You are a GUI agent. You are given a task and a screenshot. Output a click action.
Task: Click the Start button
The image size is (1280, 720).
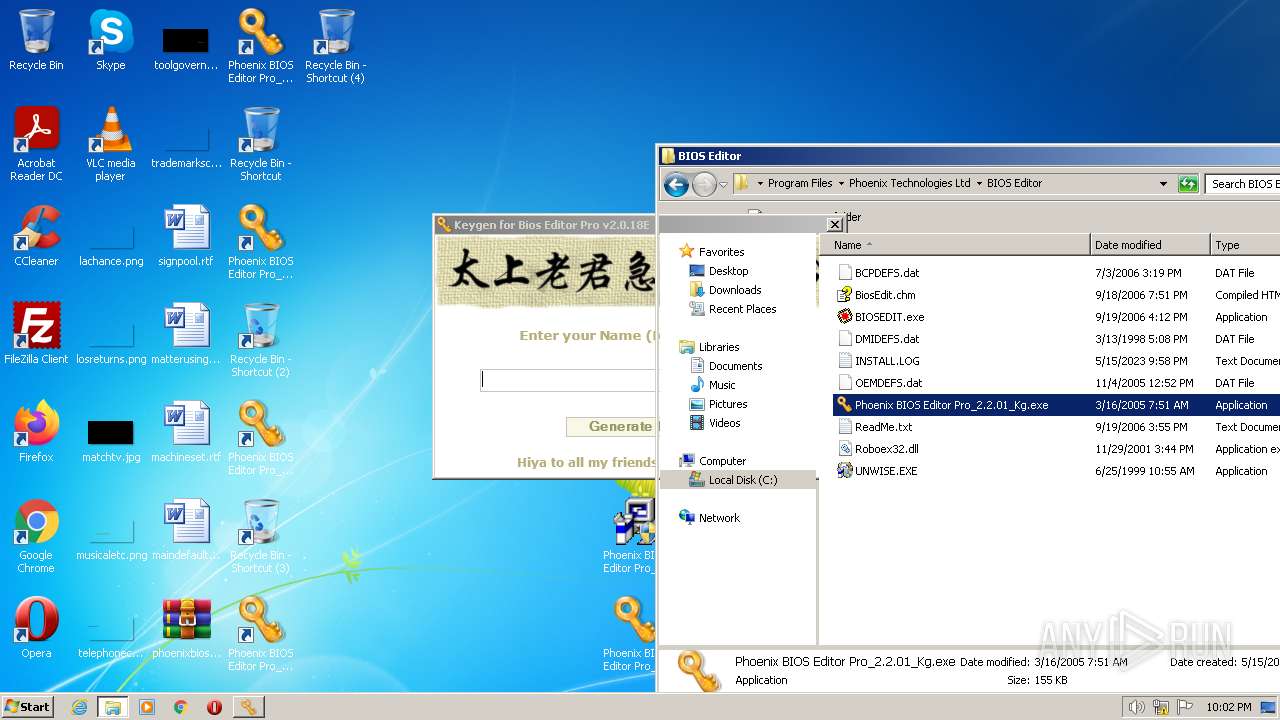tap(27, 707)
